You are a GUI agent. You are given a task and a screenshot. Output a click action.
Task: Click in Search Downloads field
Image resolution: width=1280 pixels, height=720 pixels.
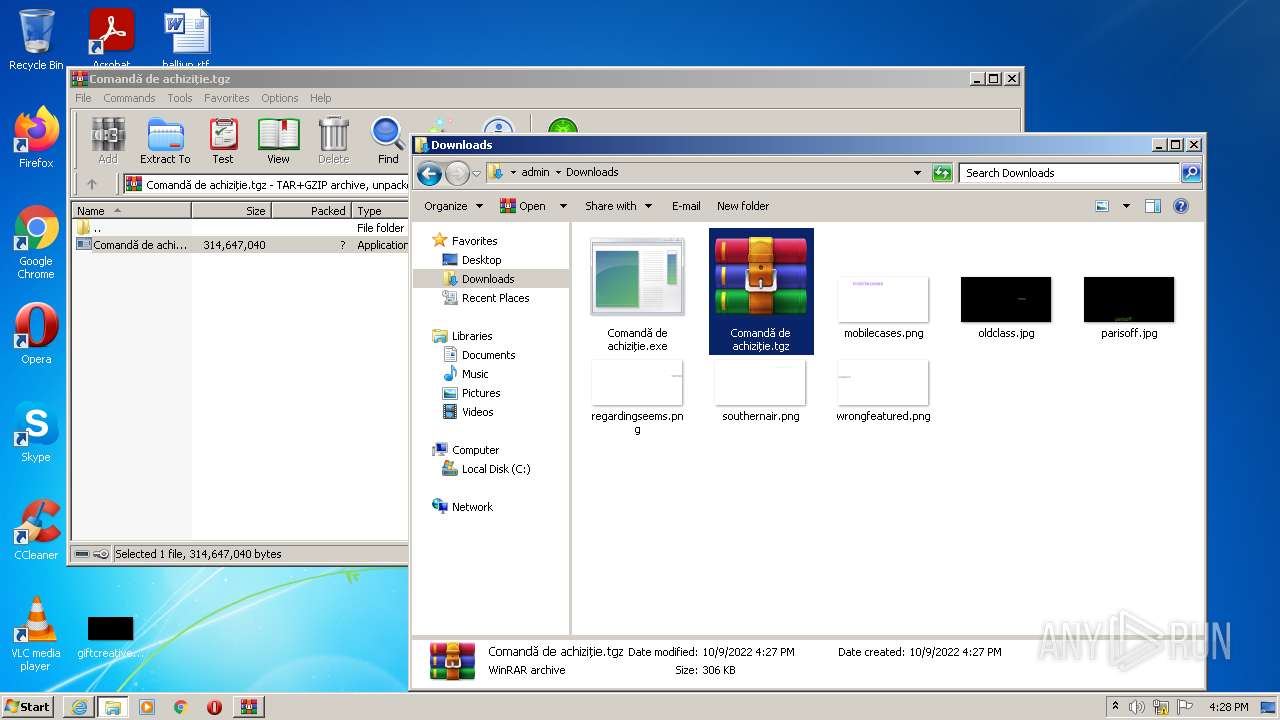1069,173
